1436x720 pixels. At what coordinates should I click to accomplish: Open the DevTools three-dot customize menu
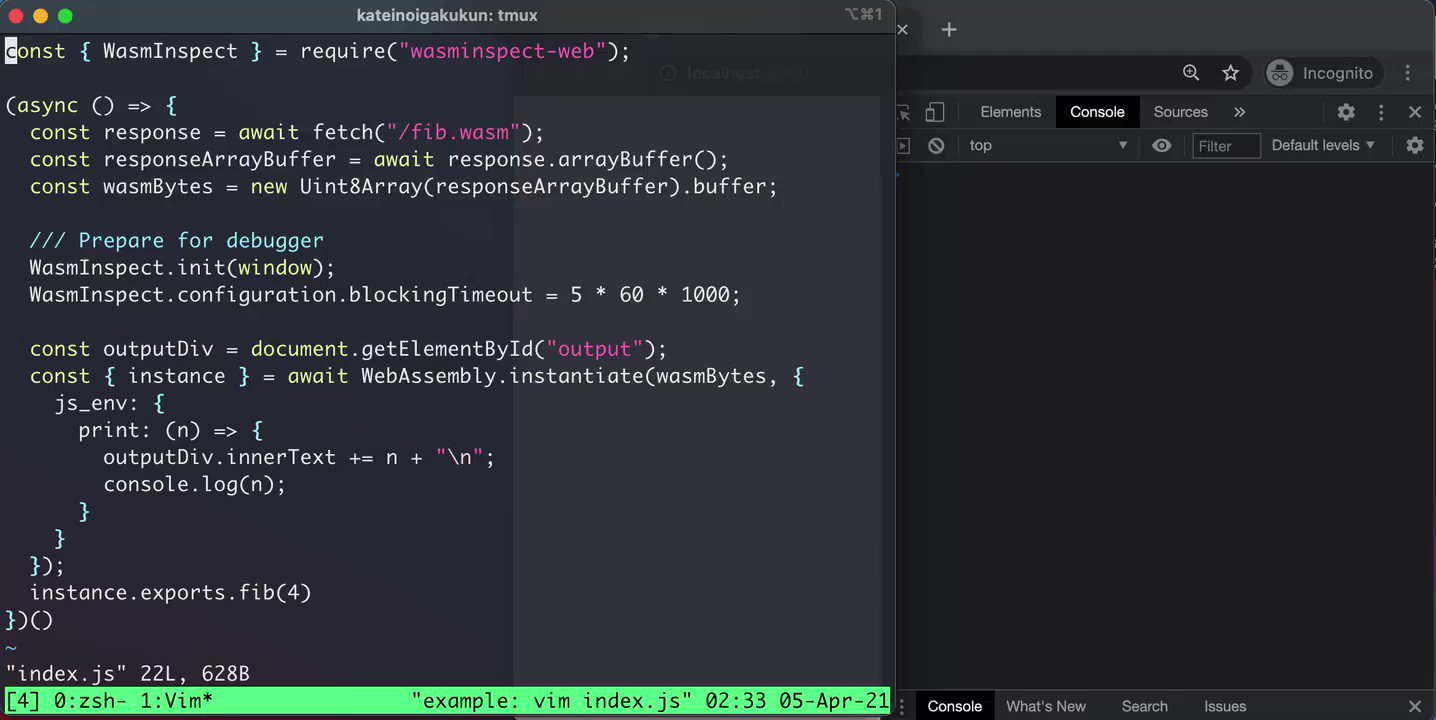[x=1381, y=112]
